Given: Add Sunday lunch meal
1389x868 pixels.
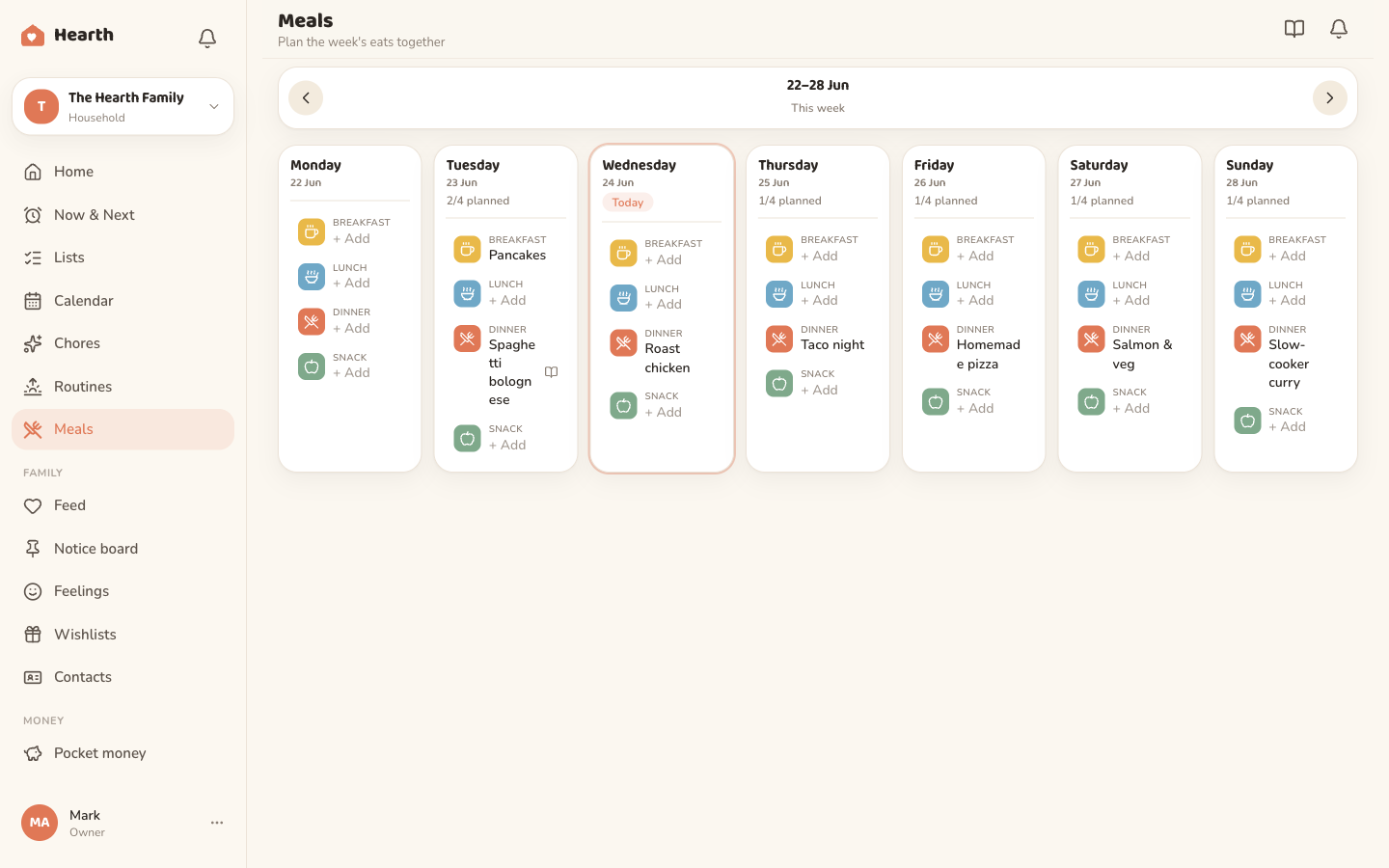Looking at the screenshot, I should [x=1288, y=301].
